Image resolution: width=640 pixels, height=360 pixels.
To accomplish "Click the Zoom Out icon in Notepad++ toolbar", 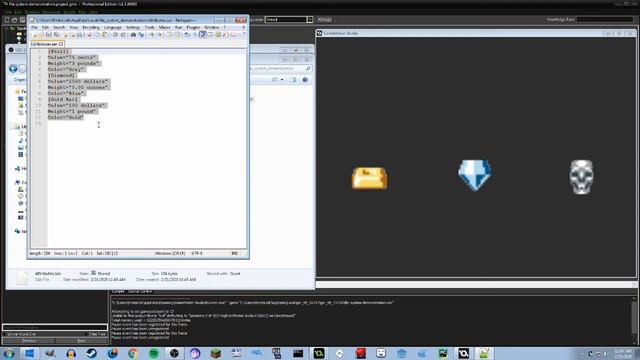I will coord(159,35).
